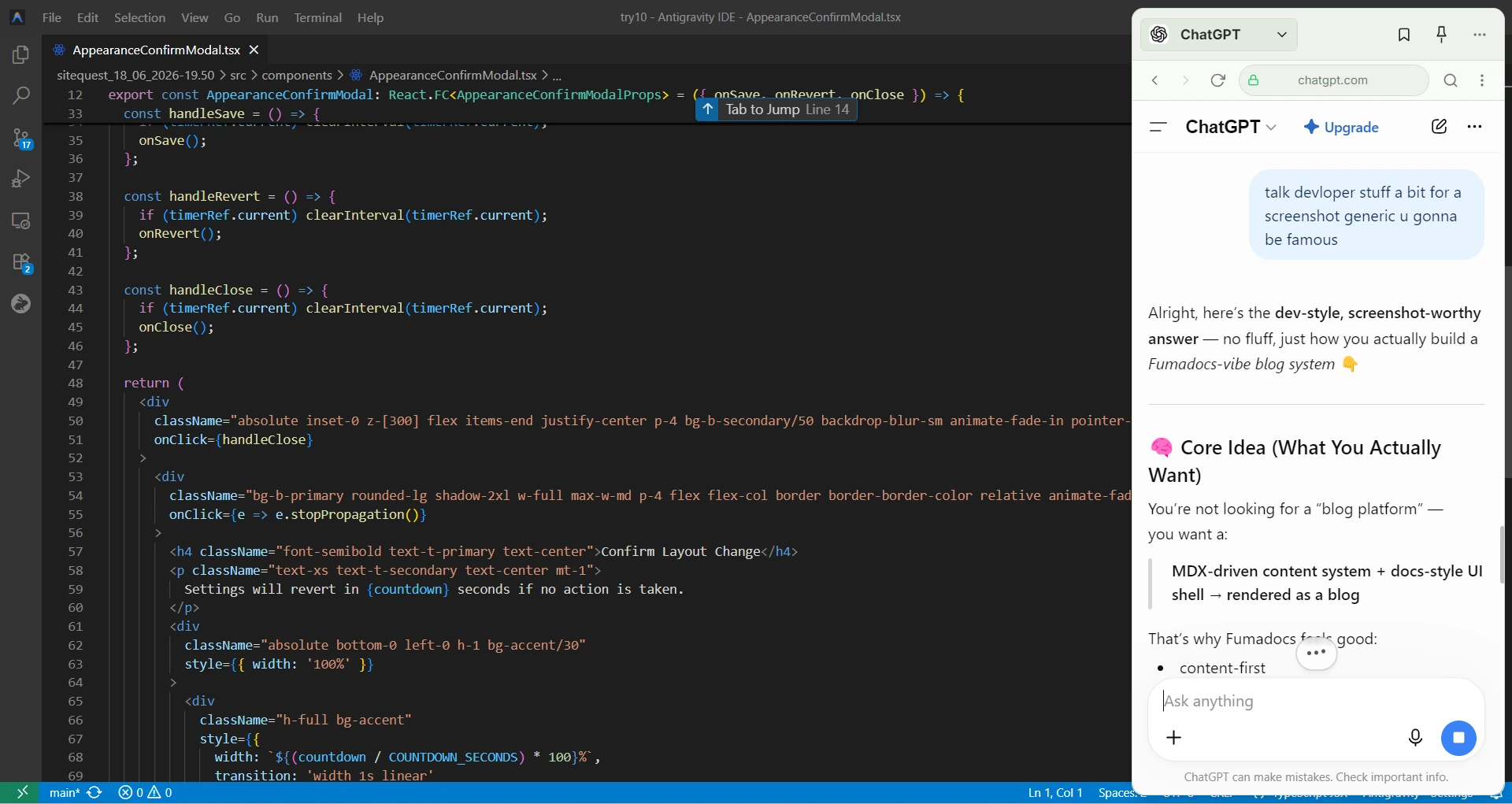The height and width of the screenshot is (804, 1512).
Task: Open the vertical dots browser menu
Action: tap(1482, 80)
